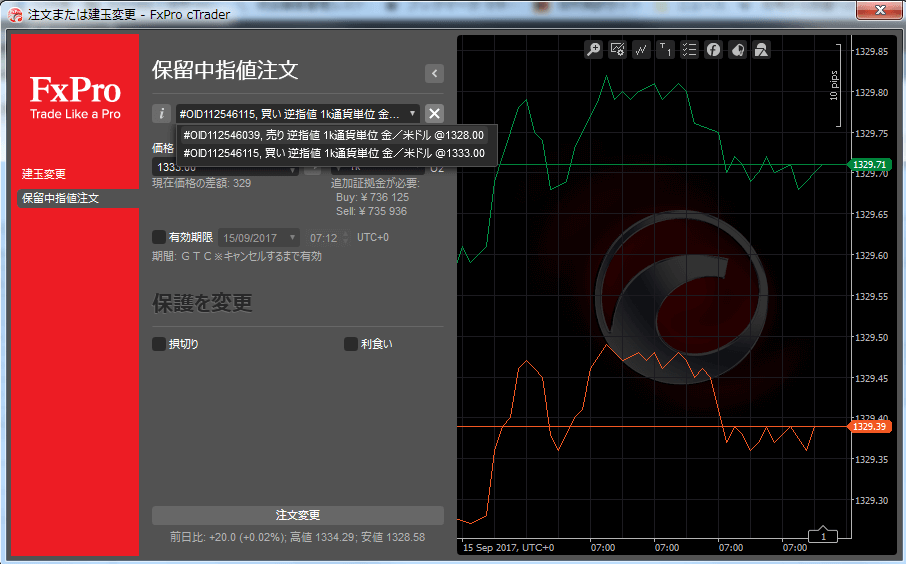Click the chart type zigzag line icon
The height and width of the screenshot is (564, 906).
tap(641, 50)
